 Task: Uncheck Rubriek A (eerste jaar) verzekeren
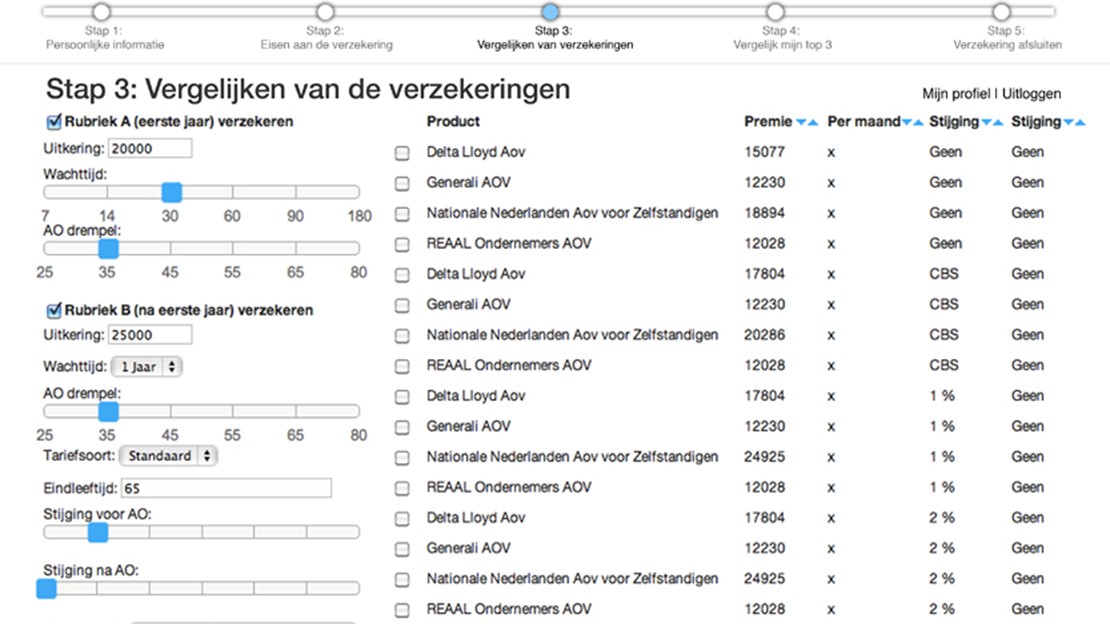coord(54,122)
